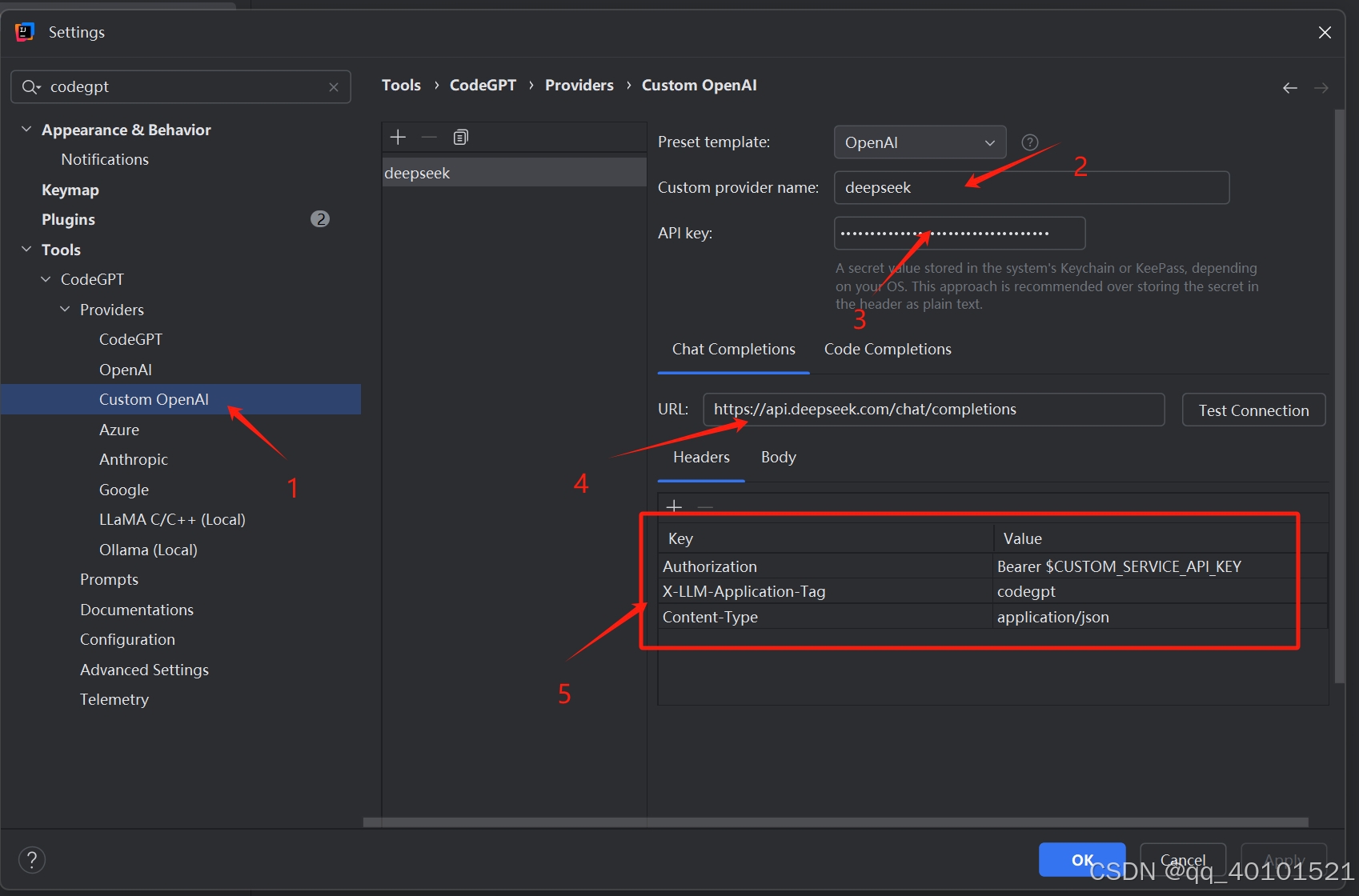
Task: Select Azure provider in the tree
Action: tap(119, 430)
